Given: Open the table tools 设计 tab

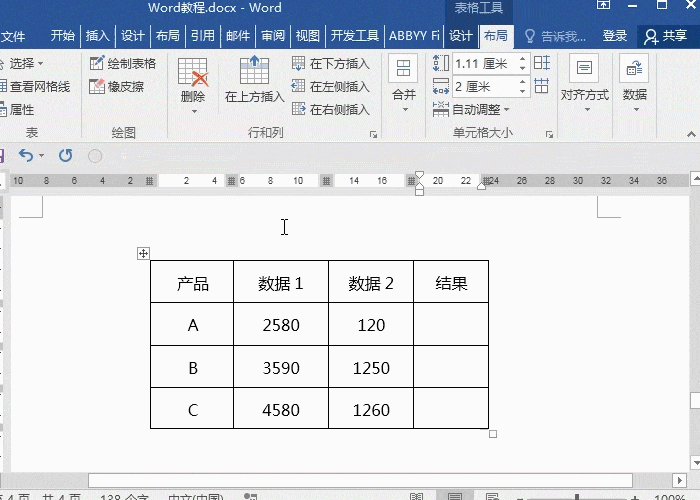Looking at the screenshot, I should pyautogui.click(x=461, y=36).
